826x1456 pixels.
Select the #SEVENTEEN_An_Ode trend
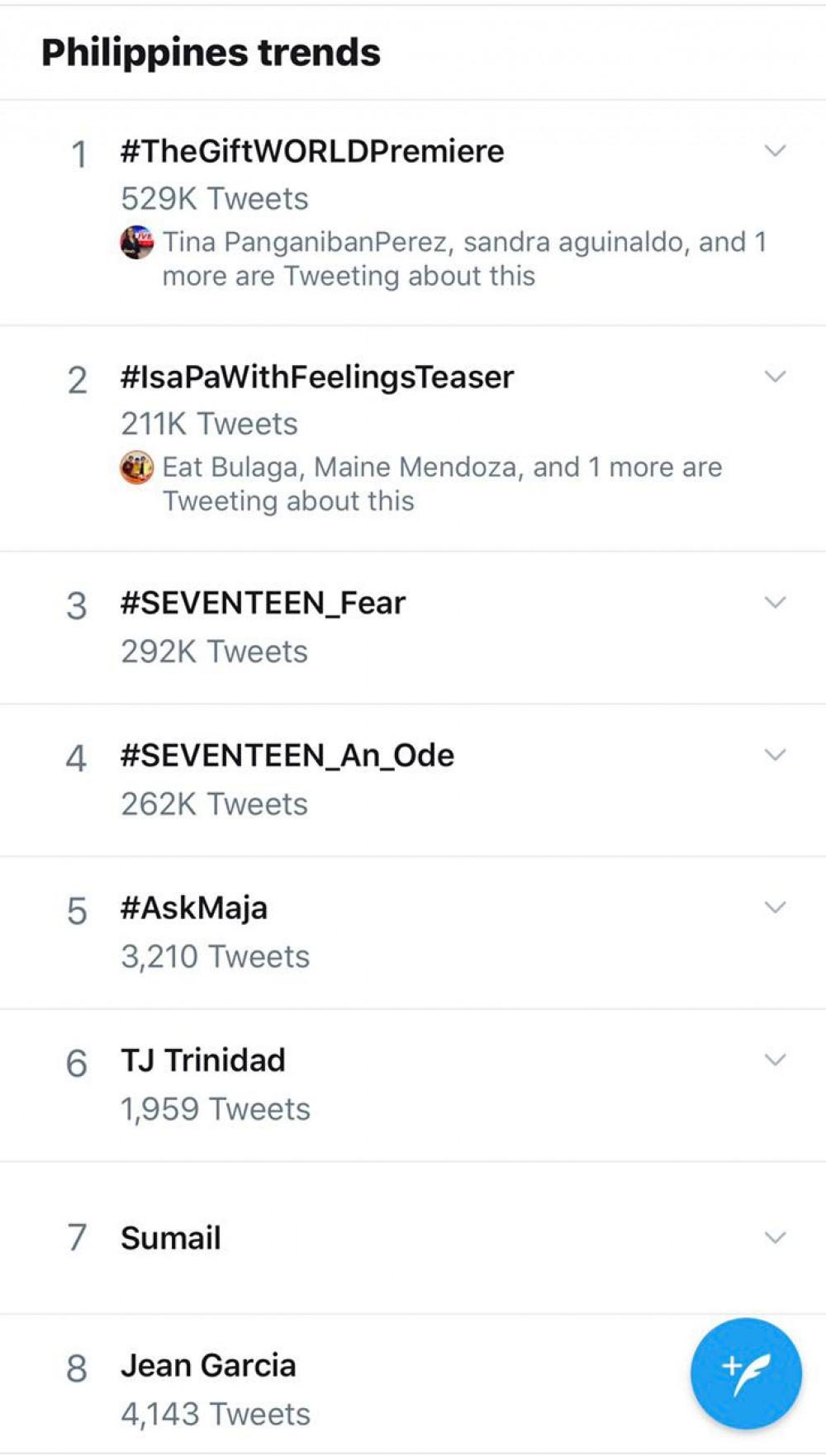pos(287,756)
